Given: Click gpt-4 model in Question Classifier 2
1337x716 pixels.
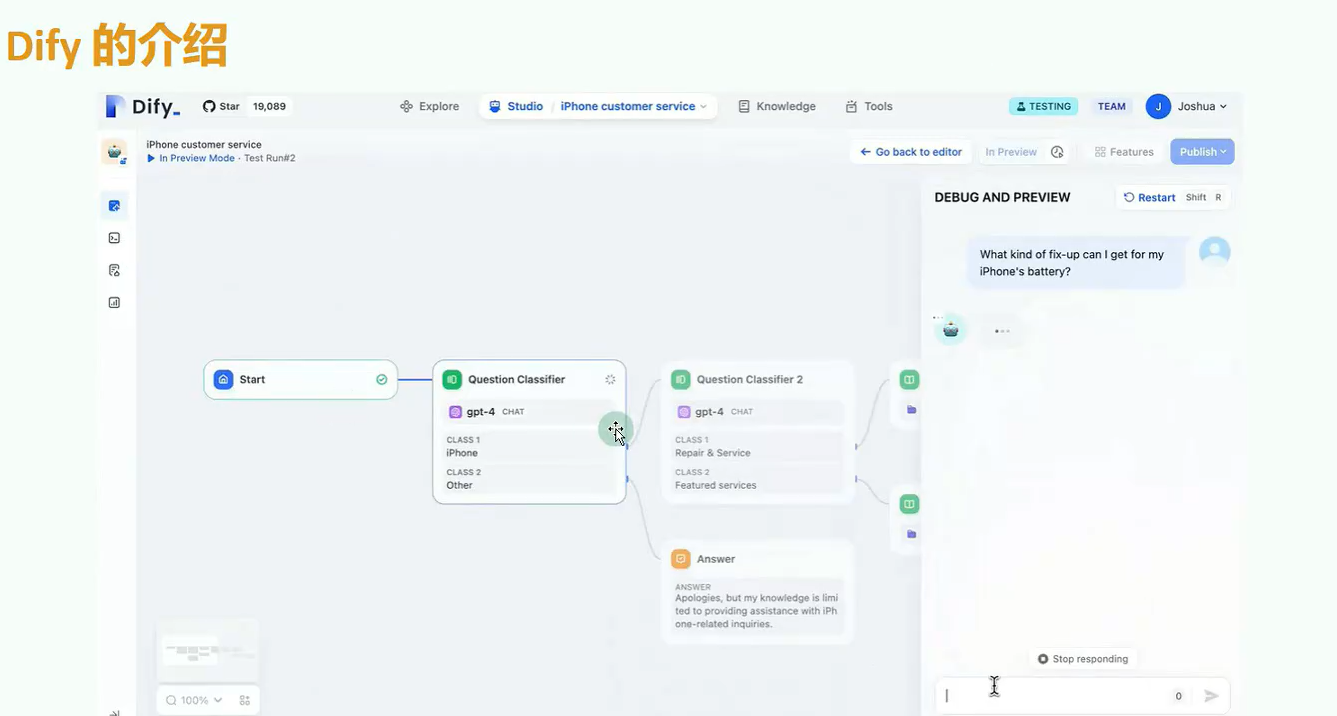Looking at the screenshot, I should pyautogui.click(x=758, y=411).
